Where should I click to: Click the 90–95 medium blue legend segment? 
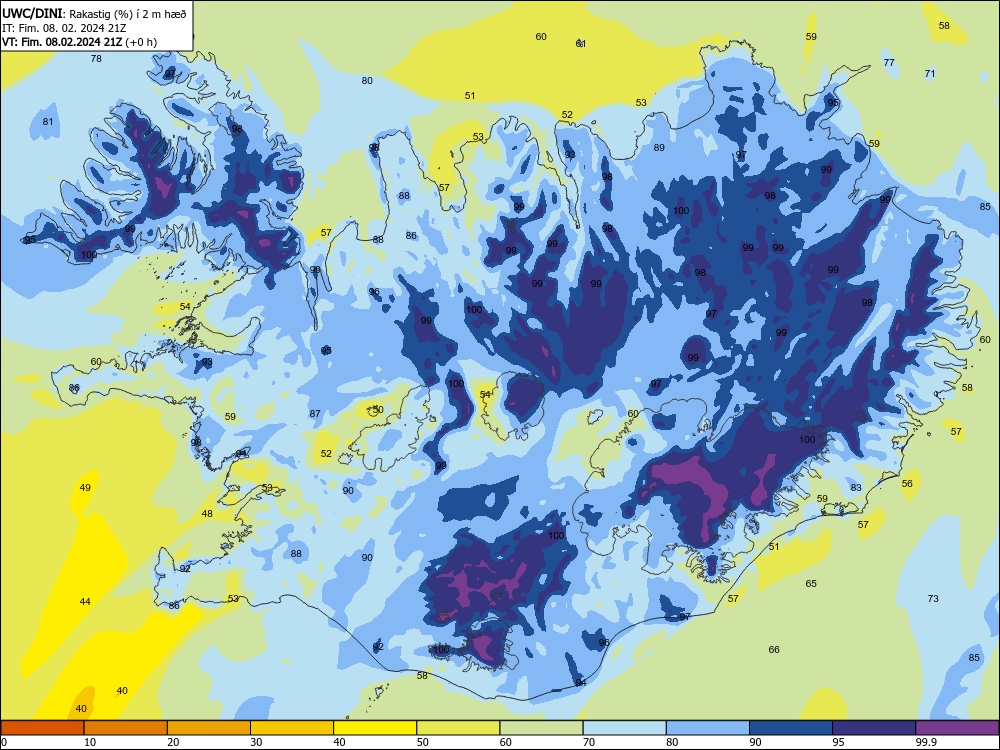pyautogui.click(x=791, y=728)
